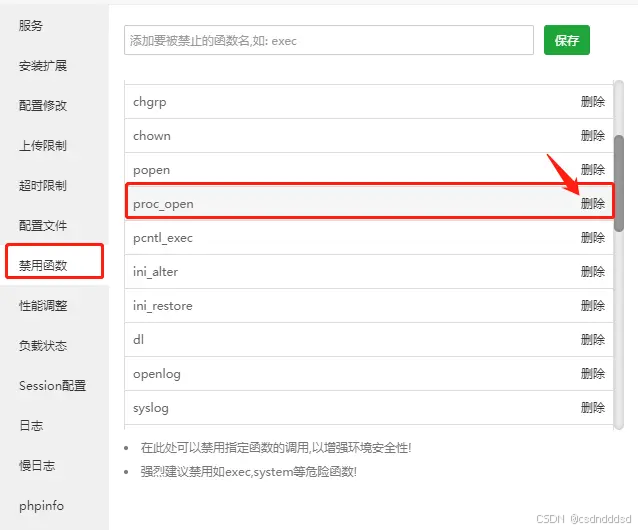638x530 pixels.
Task: Delete the chown function entry
Action: tap(593, 135)
